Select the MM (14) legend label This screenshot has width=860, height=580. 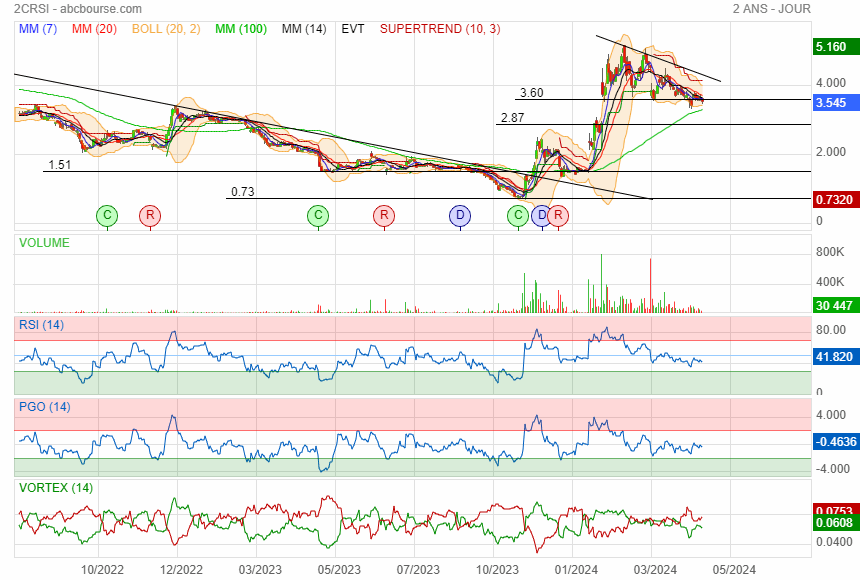coord(304,29)
